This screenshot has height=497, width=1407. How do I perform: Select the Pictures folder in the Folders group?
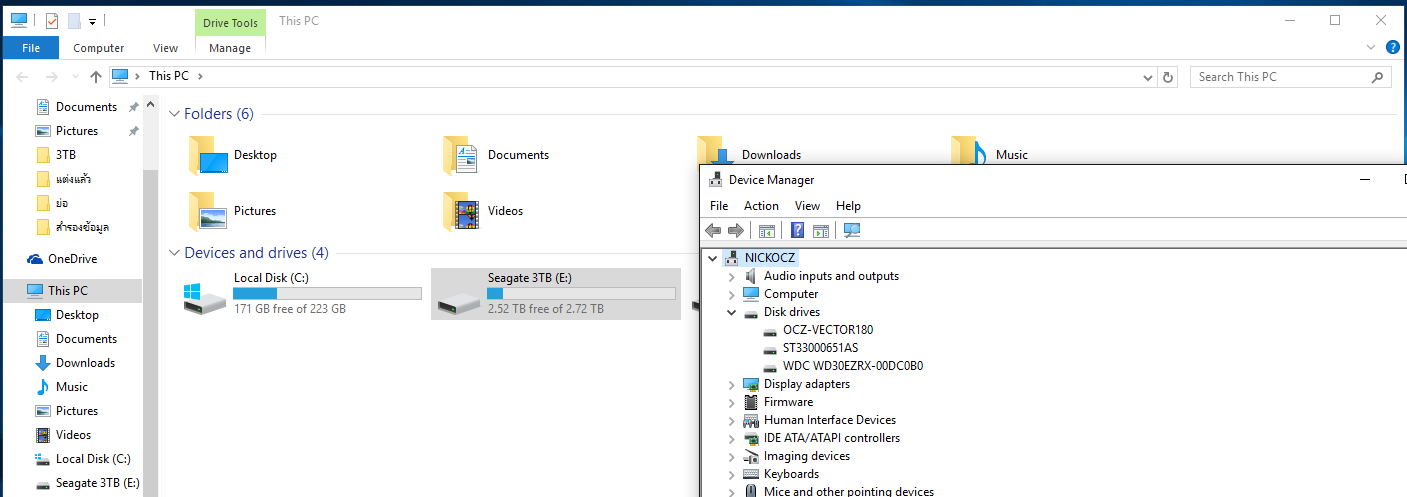pyautogui.click(x=231, y=211)
